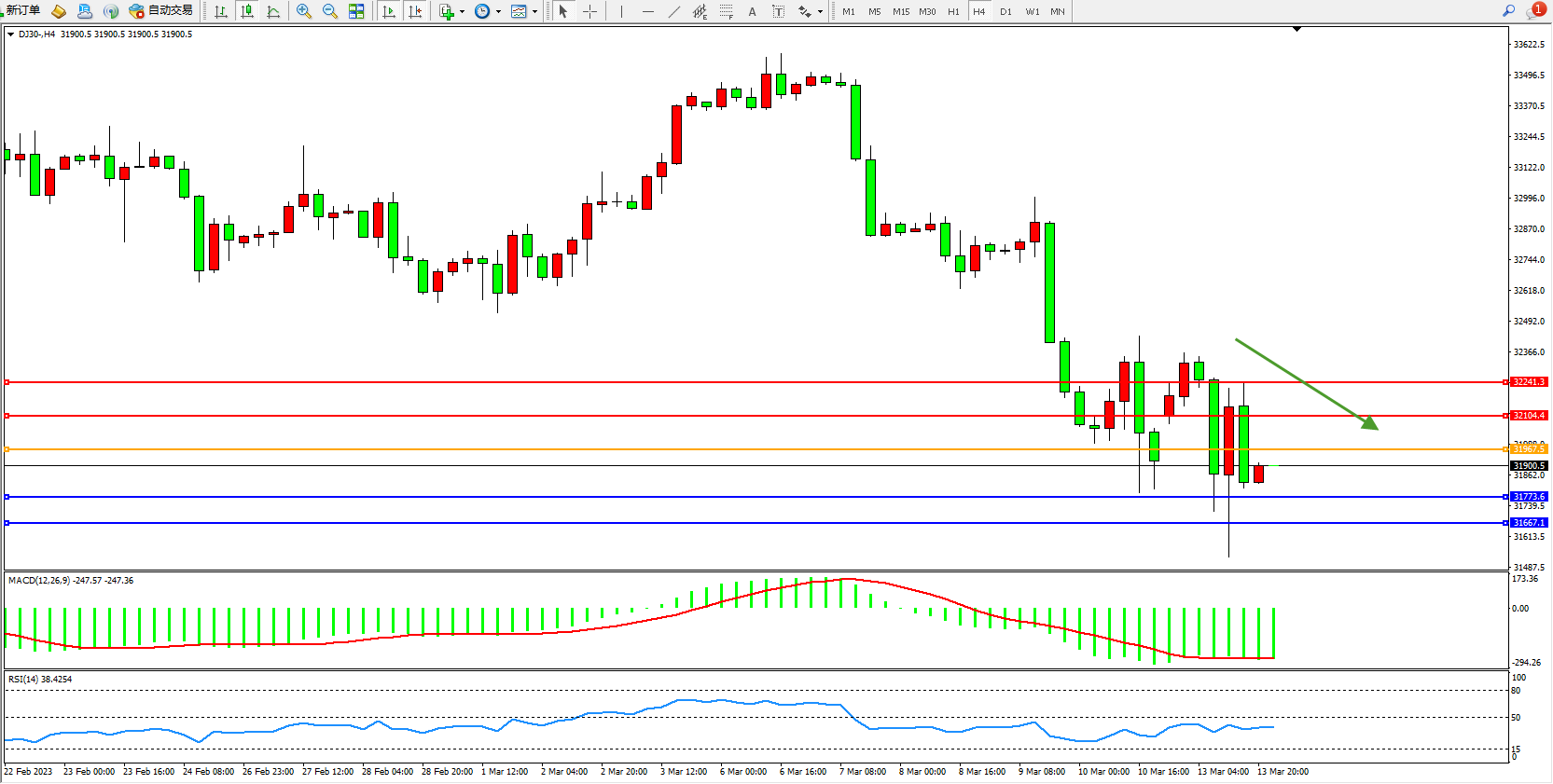Toggle 自动交易 auto trading button
The height and width of the screenshot is (784, 1553).
(161, 11)
